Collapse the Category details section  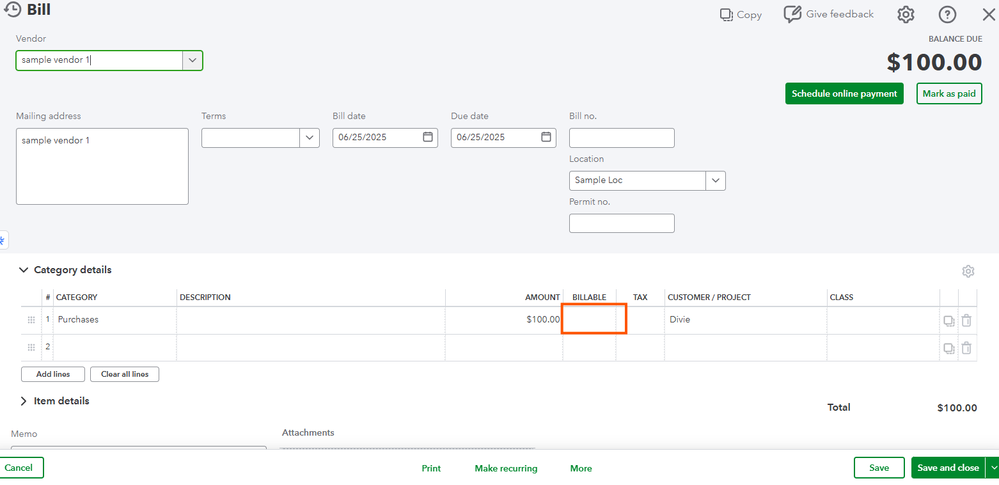click(x=24, y=270)
